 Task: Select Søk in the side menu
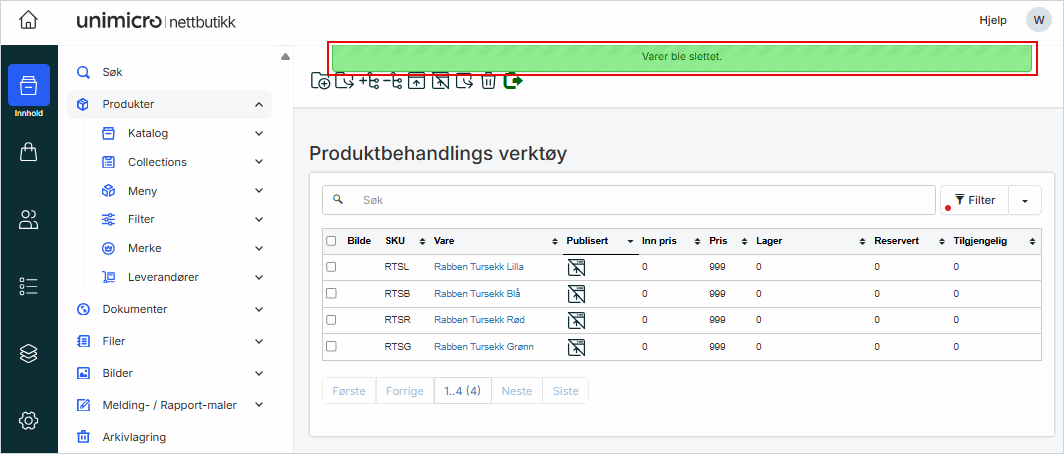112,72
